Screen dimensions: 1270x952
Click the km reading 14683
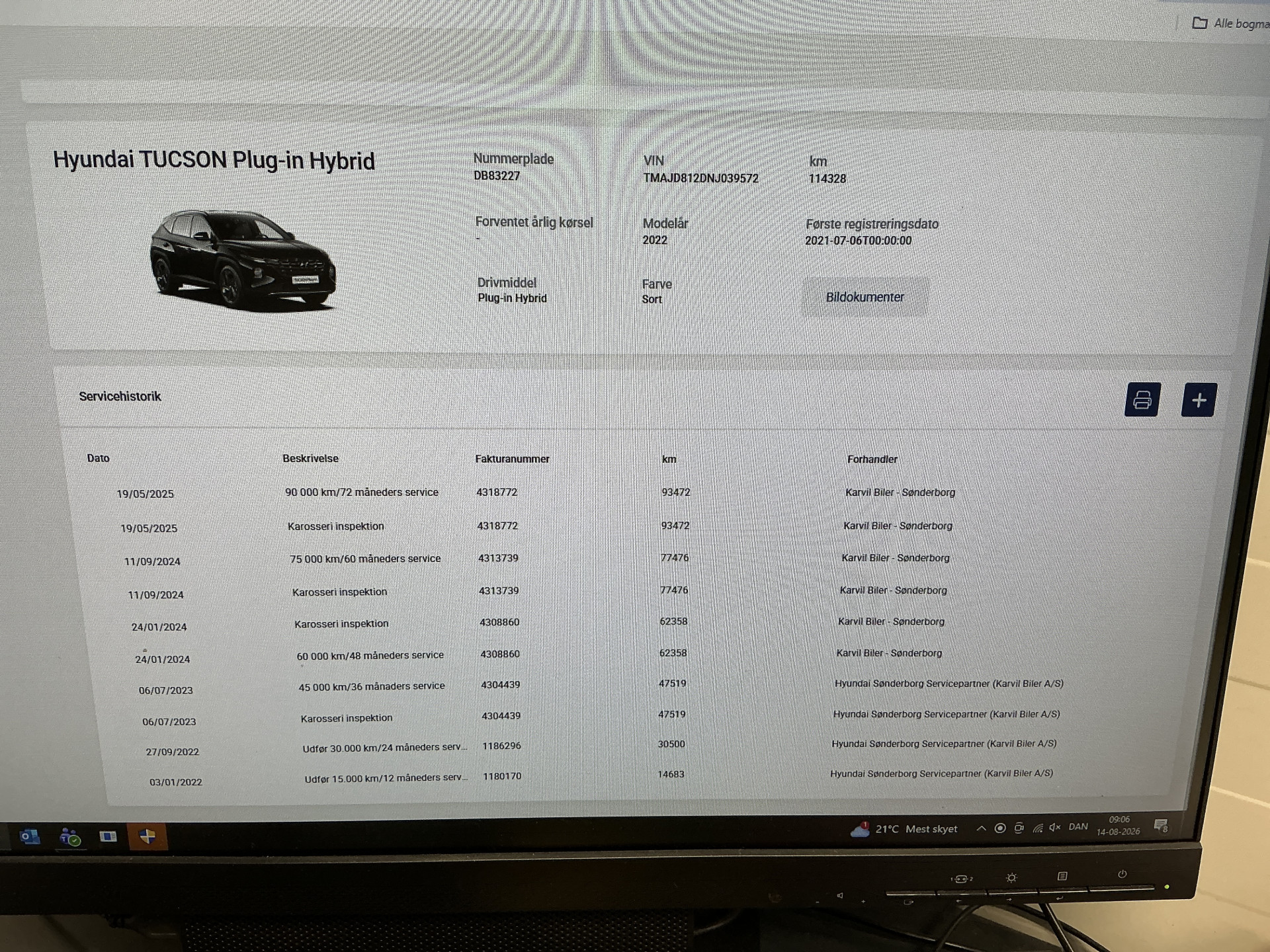click(671, 774)
